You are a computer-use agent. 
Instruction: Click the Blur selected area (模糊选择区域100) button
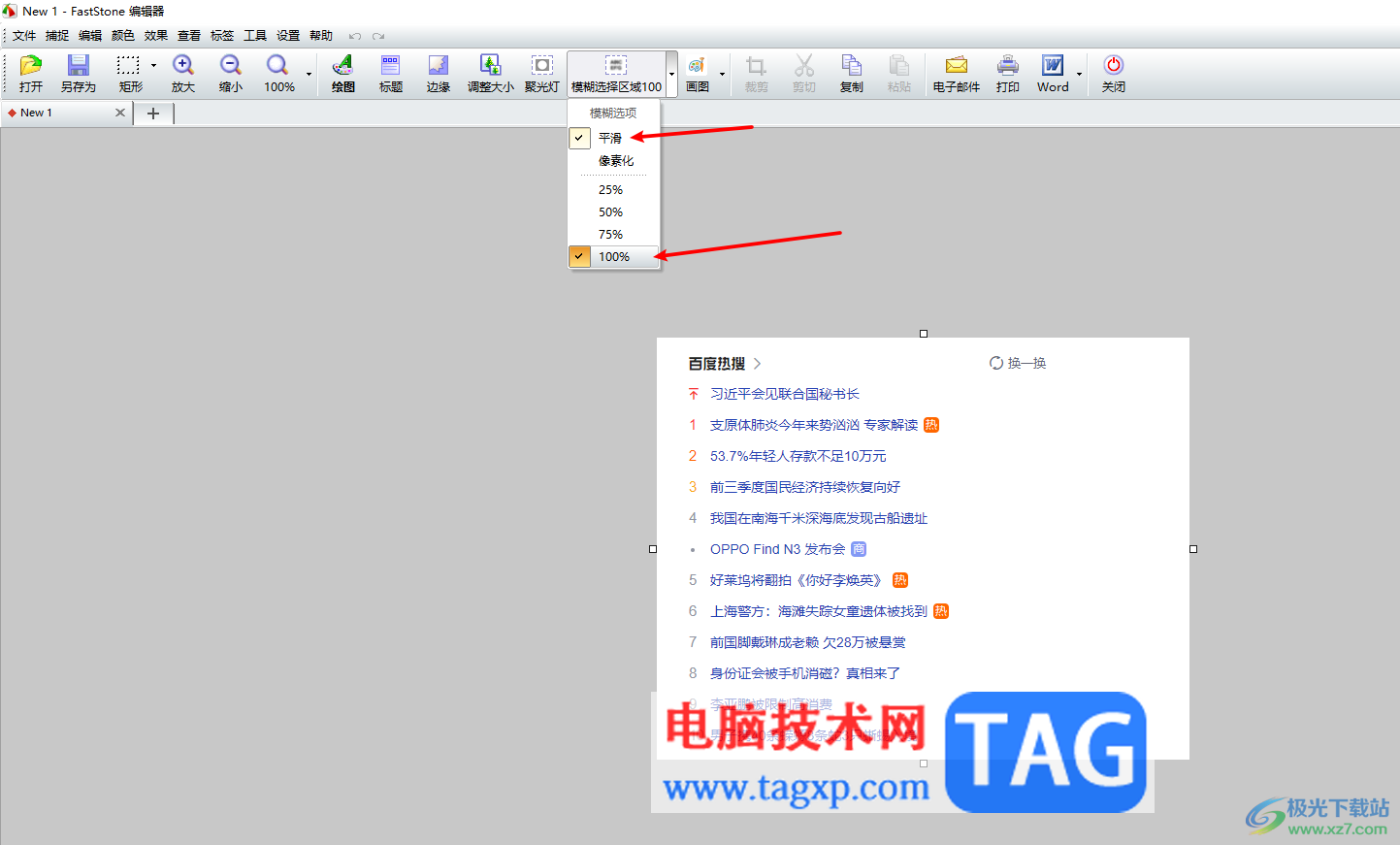(x=616, y=74)
